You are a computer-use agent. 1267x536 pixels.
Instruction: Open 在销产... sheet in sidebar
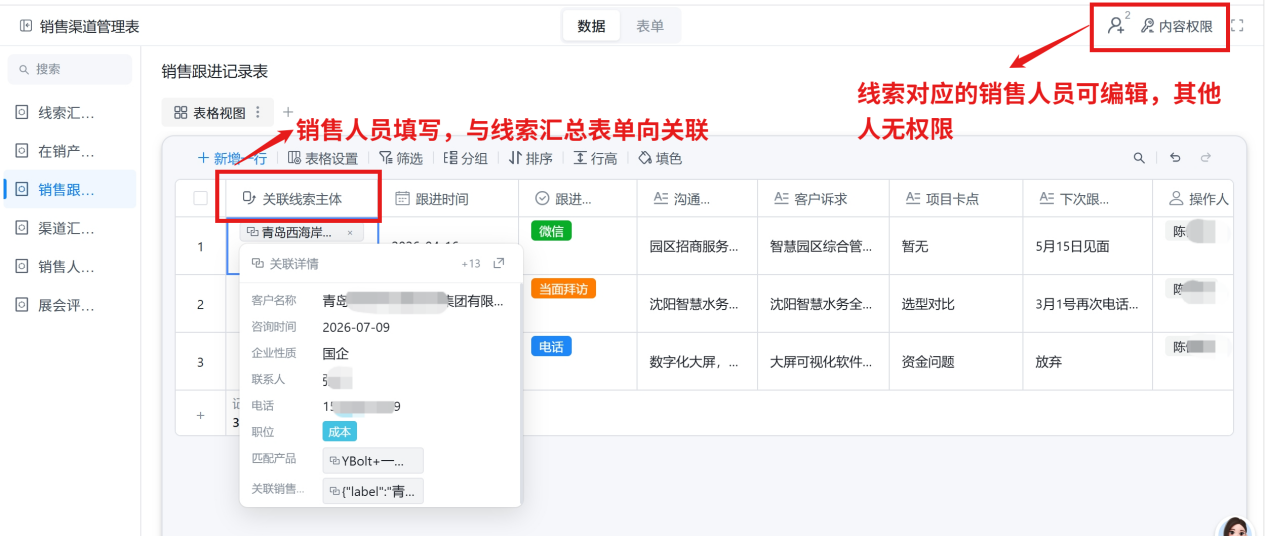[70, 151]
